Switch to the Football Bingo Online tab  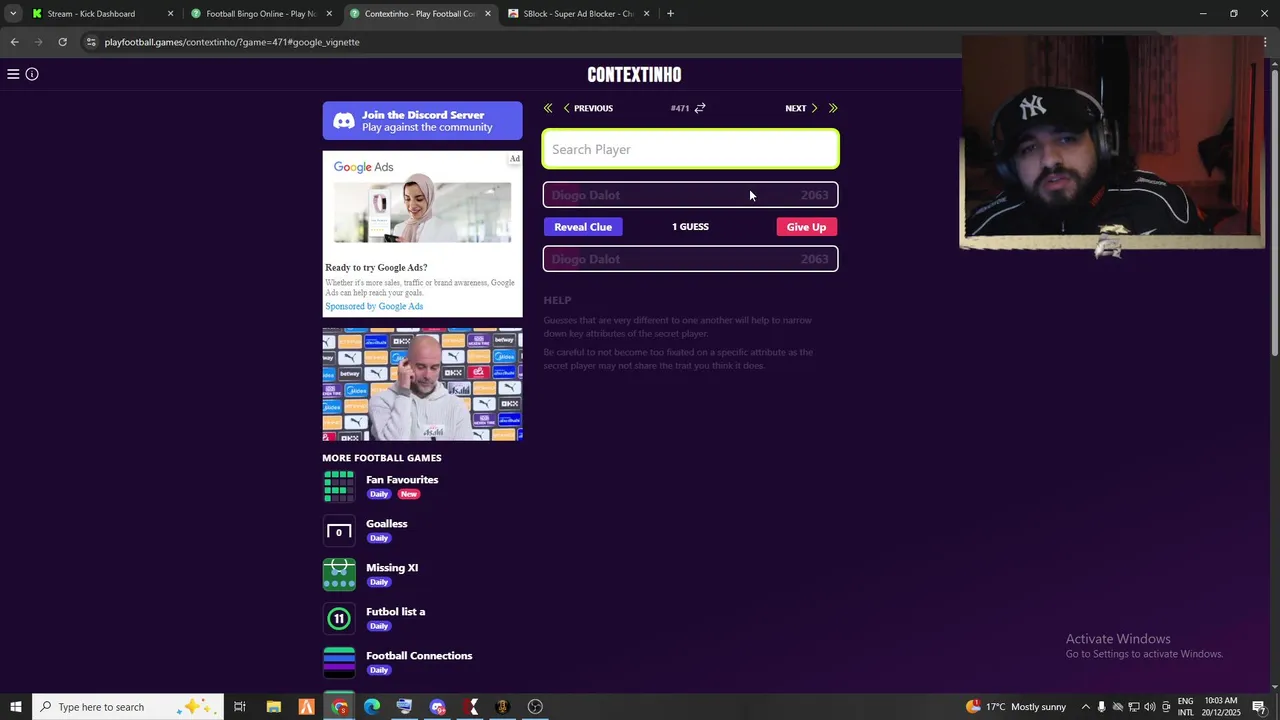coord(261,14)
